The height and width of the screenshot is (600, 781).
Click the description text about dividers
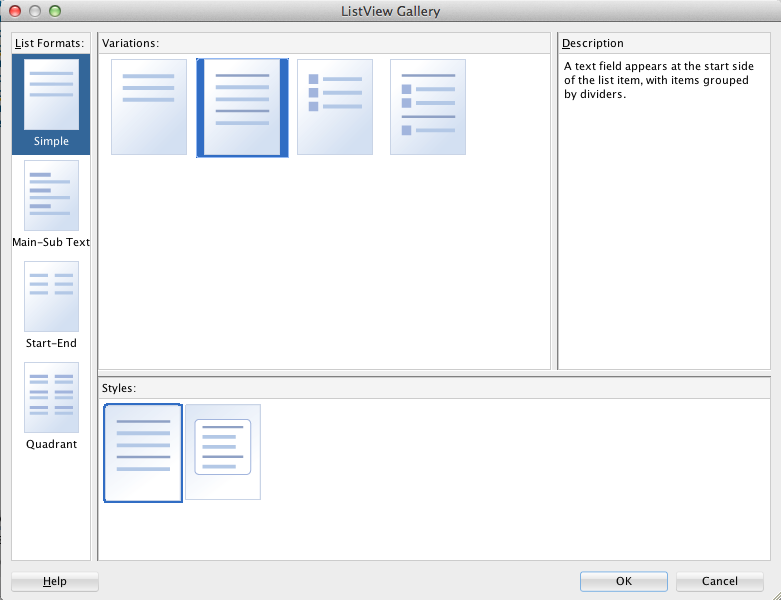pos(658,80)
